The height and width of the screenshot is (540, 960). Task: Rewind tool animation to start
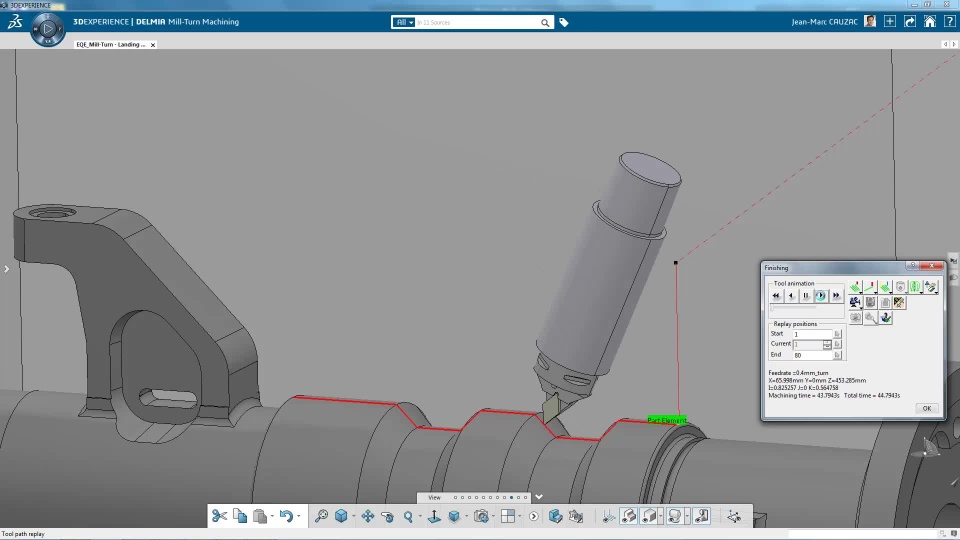pos(776,296)
